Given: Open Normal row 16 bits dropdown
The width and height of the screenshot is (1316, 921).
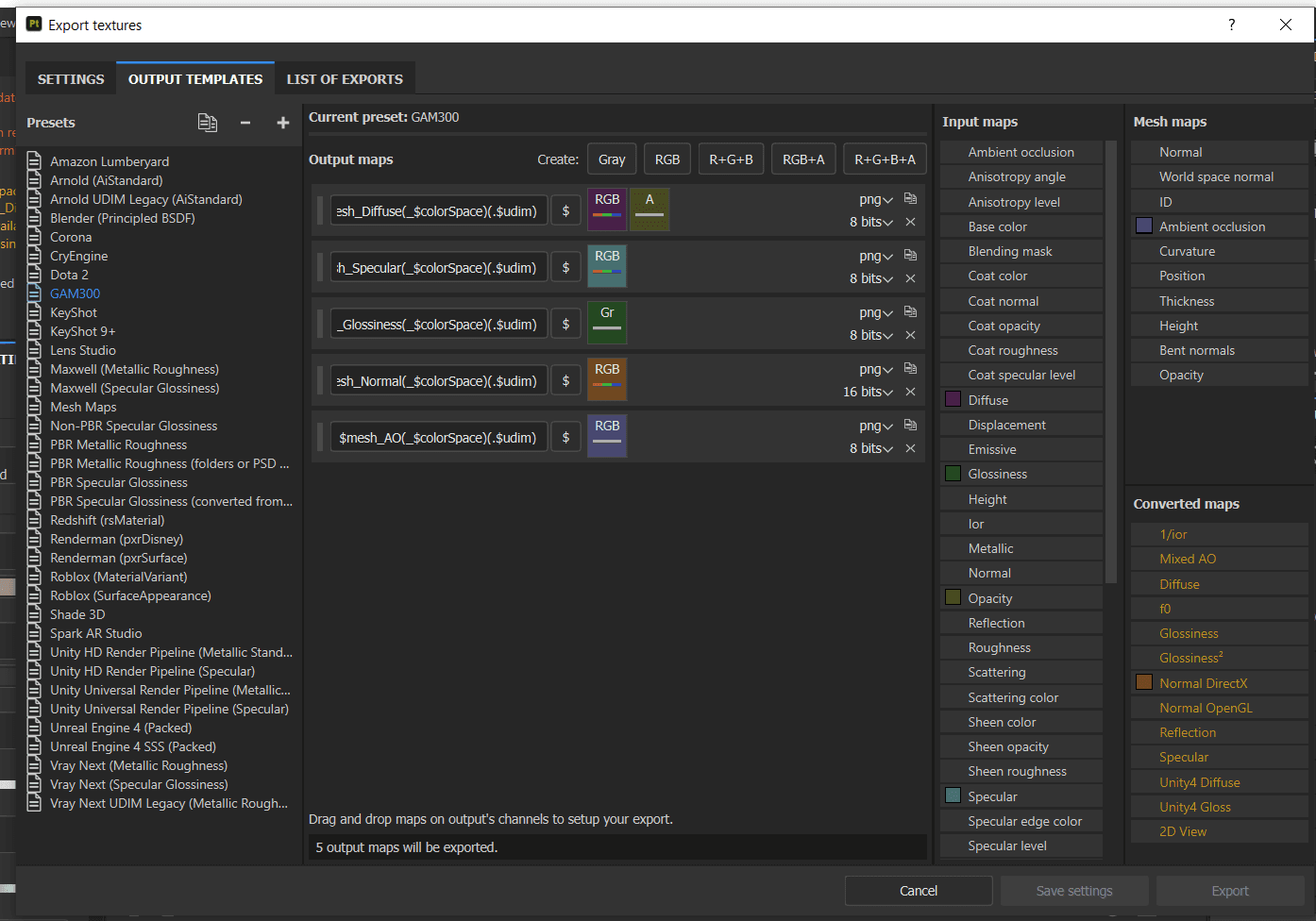Looking at the screenshot, I should coord(869,392).
